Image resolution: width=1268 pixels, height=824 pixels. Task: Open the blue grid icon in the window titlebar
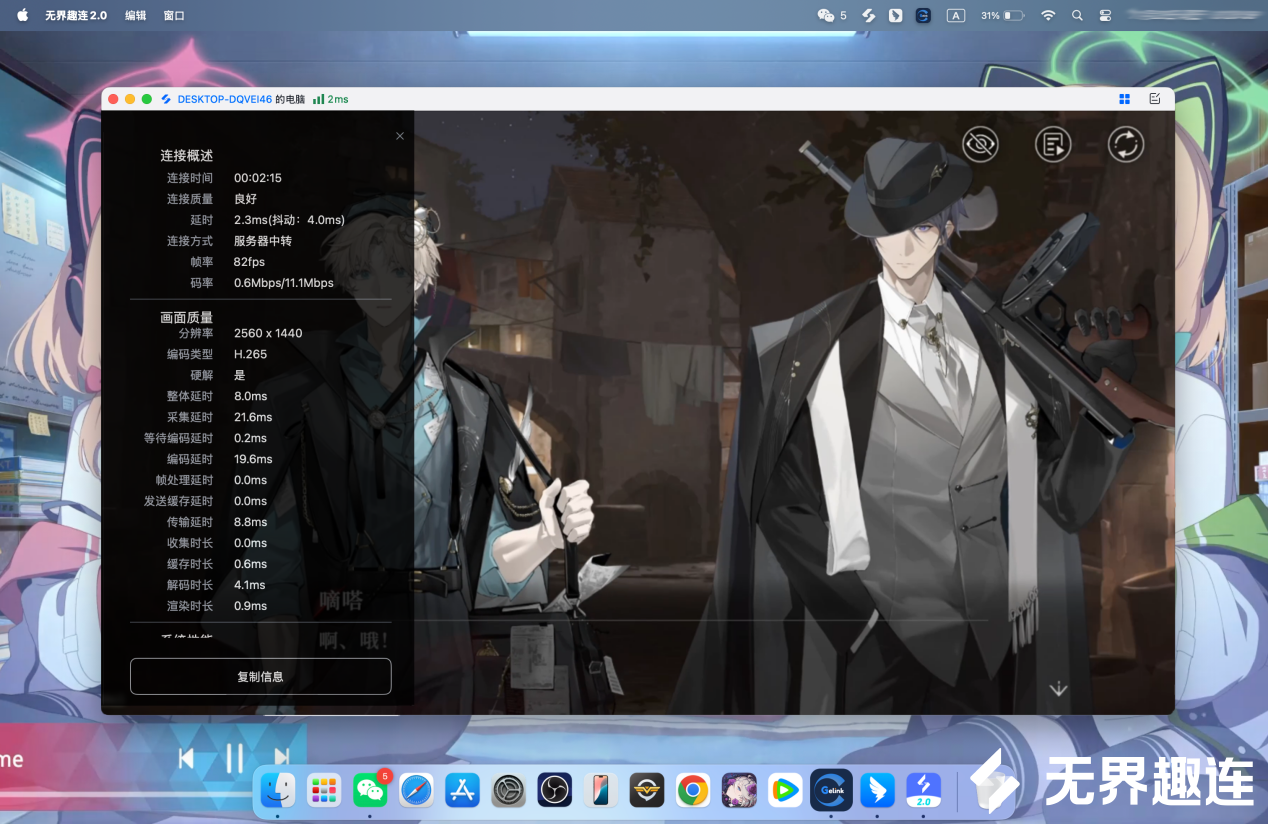pos(1125,99)
